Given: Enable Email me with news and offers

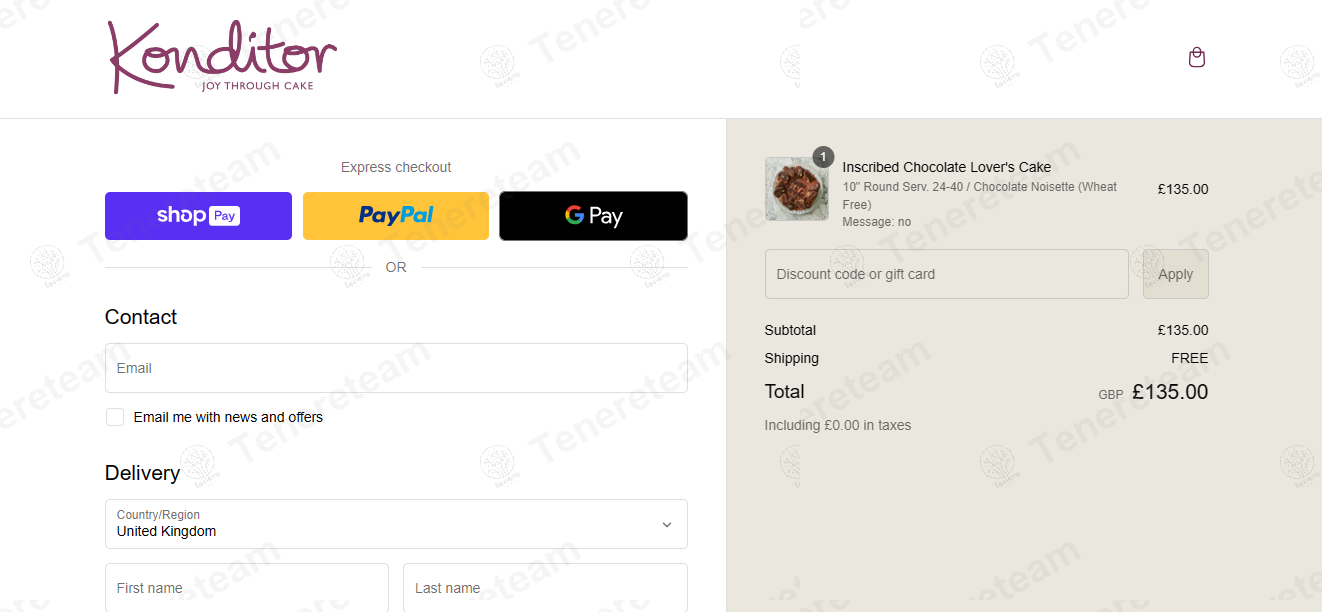Looking at the screenshot, I should [x=115, y=417].
